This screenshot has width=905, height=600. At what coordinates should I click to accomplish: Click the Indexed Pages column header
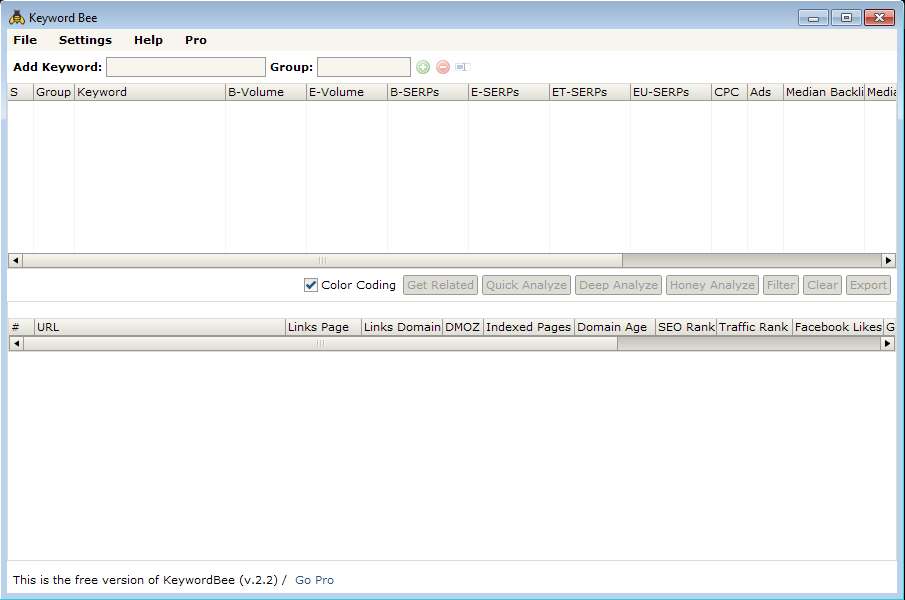click(x=529, y=327)
